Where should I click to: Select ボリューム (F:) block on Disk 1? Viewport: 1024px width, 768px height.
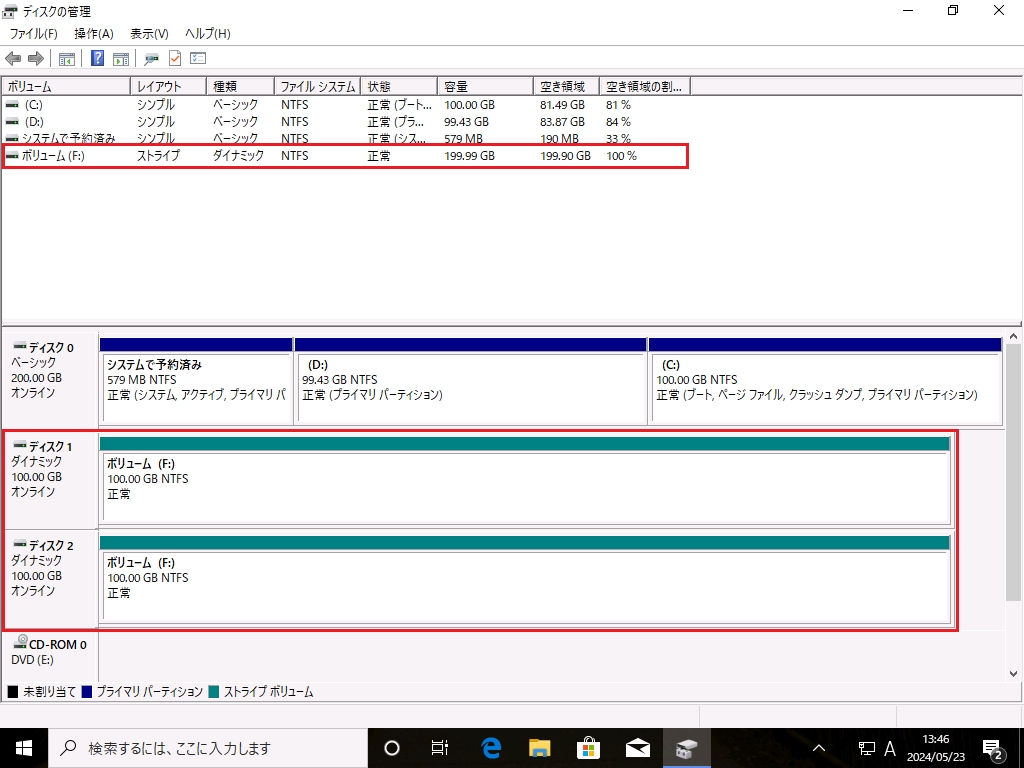pyautogui.click(x=525, y=481)
